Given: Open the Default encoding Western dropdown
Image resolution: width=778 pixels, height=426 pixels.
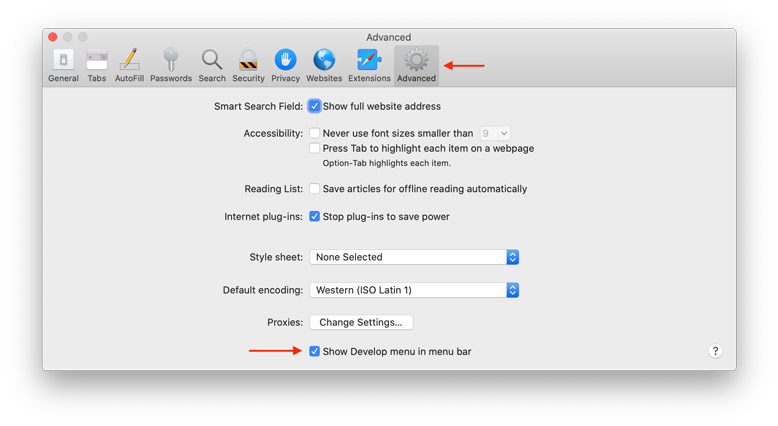Looking at the screenshot, I should (414, 290).
